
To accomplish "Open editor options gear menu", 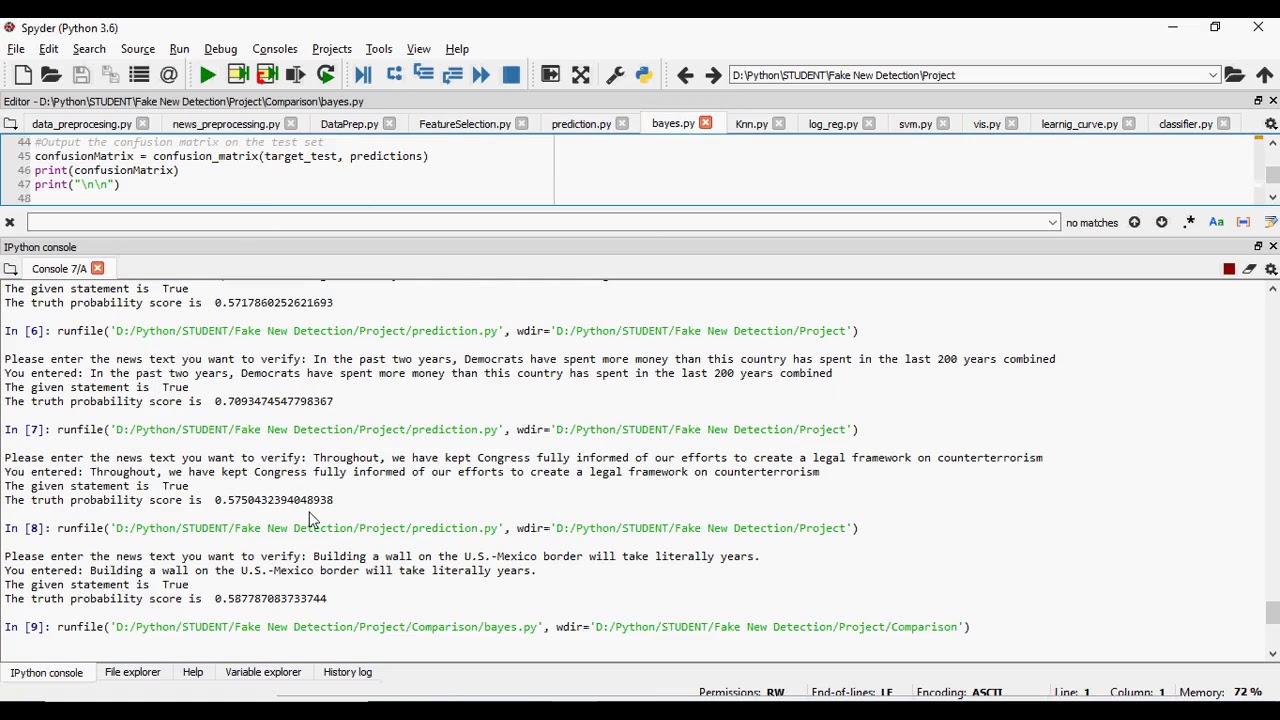I will click(x=1271, y=124).
